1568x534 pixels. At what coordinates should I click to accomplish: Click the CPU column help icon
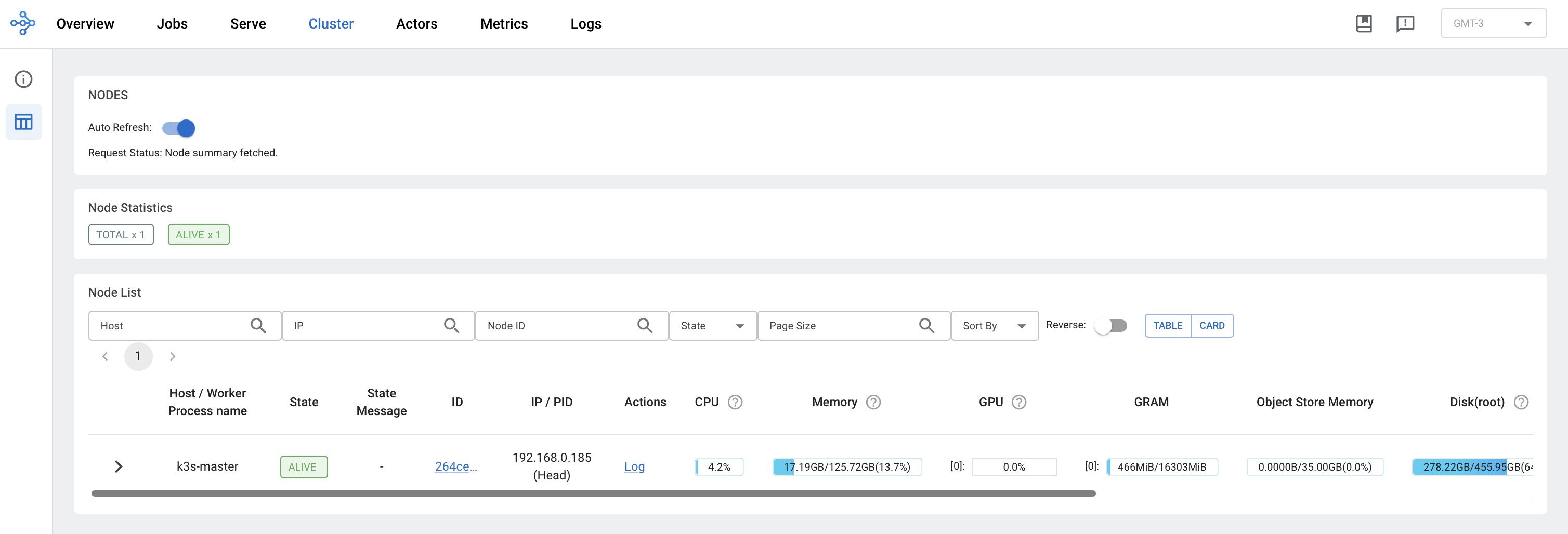[735, 402]
